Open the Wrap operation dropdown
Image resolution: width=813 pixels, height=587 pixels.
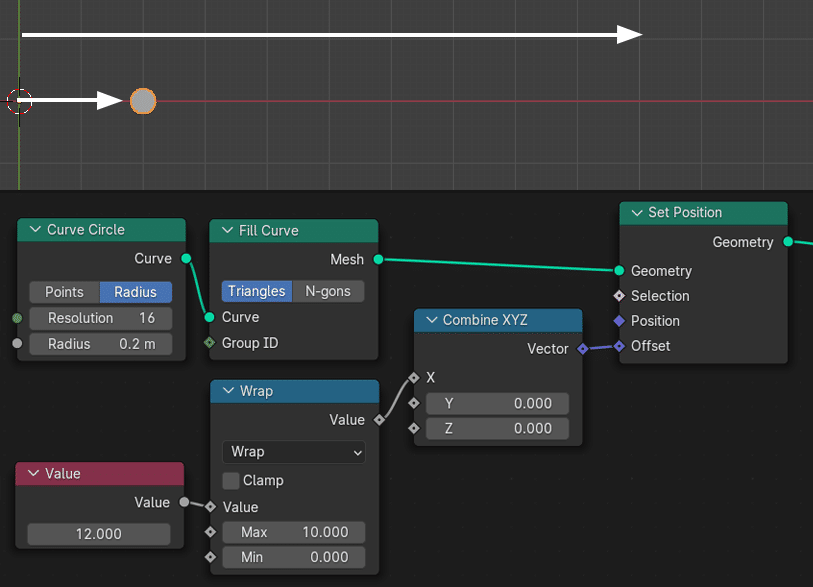[x=293, y=452]
